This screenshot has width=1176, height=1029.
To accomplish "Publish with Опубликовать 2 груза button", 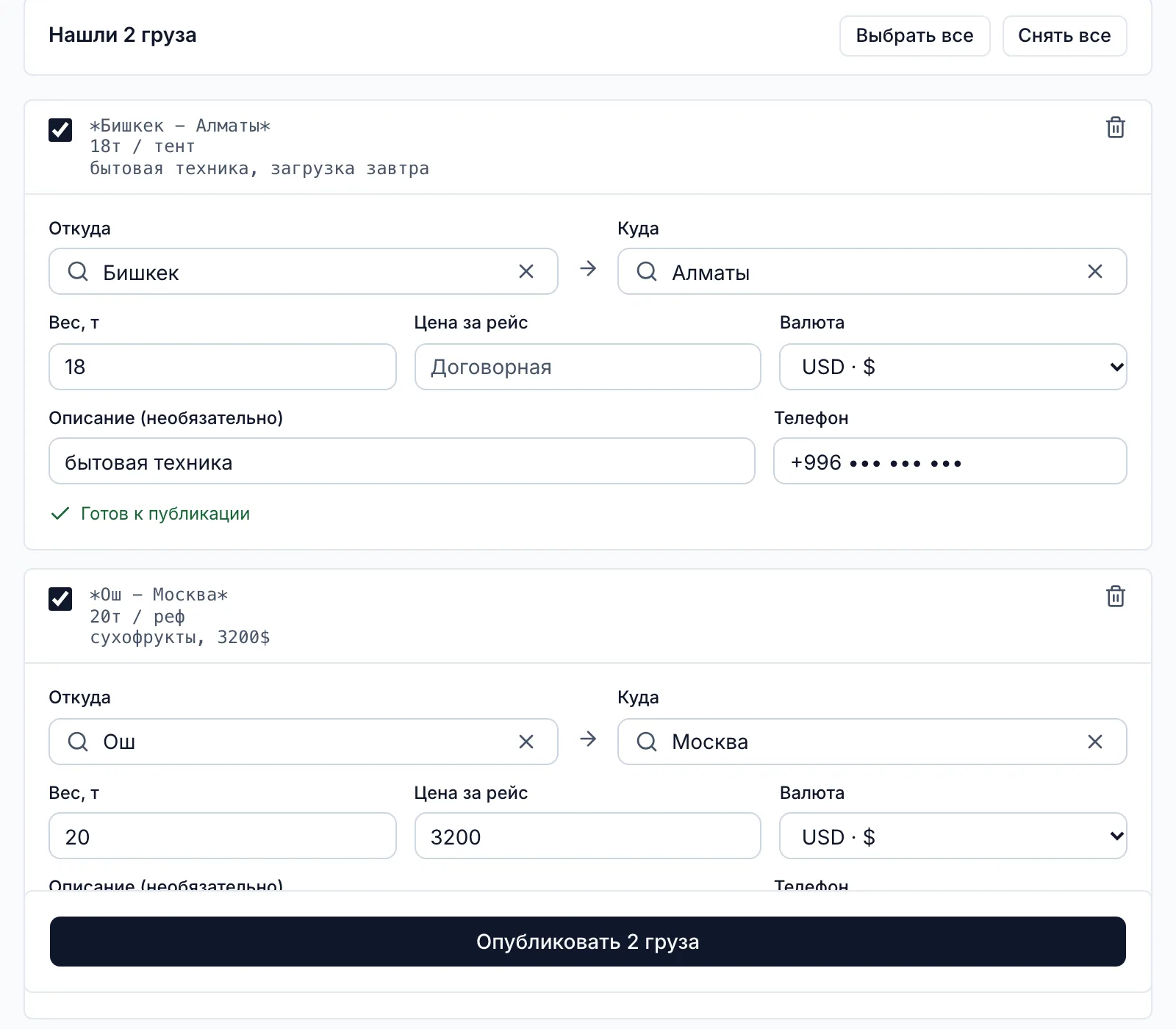I will [x=588, y=942].
